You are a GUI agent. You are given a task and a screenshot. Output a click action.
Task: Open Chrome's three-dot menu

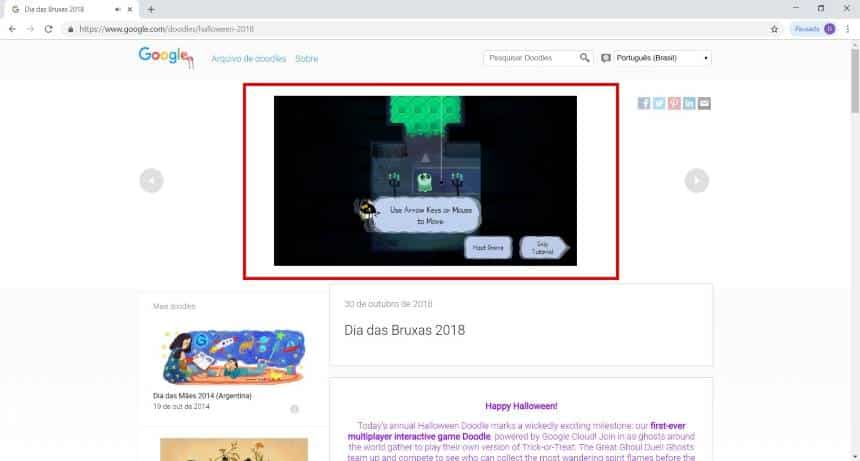[x=847, y=29]
